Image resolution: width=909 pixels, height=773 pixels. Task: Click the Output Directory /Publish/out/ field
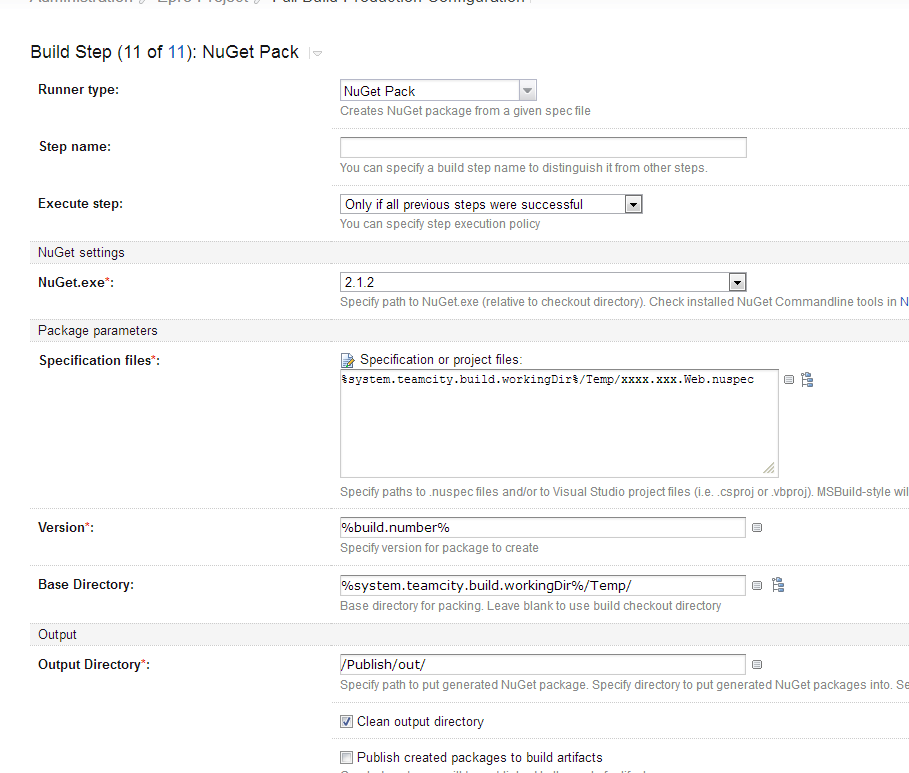[x=543, y=665]
